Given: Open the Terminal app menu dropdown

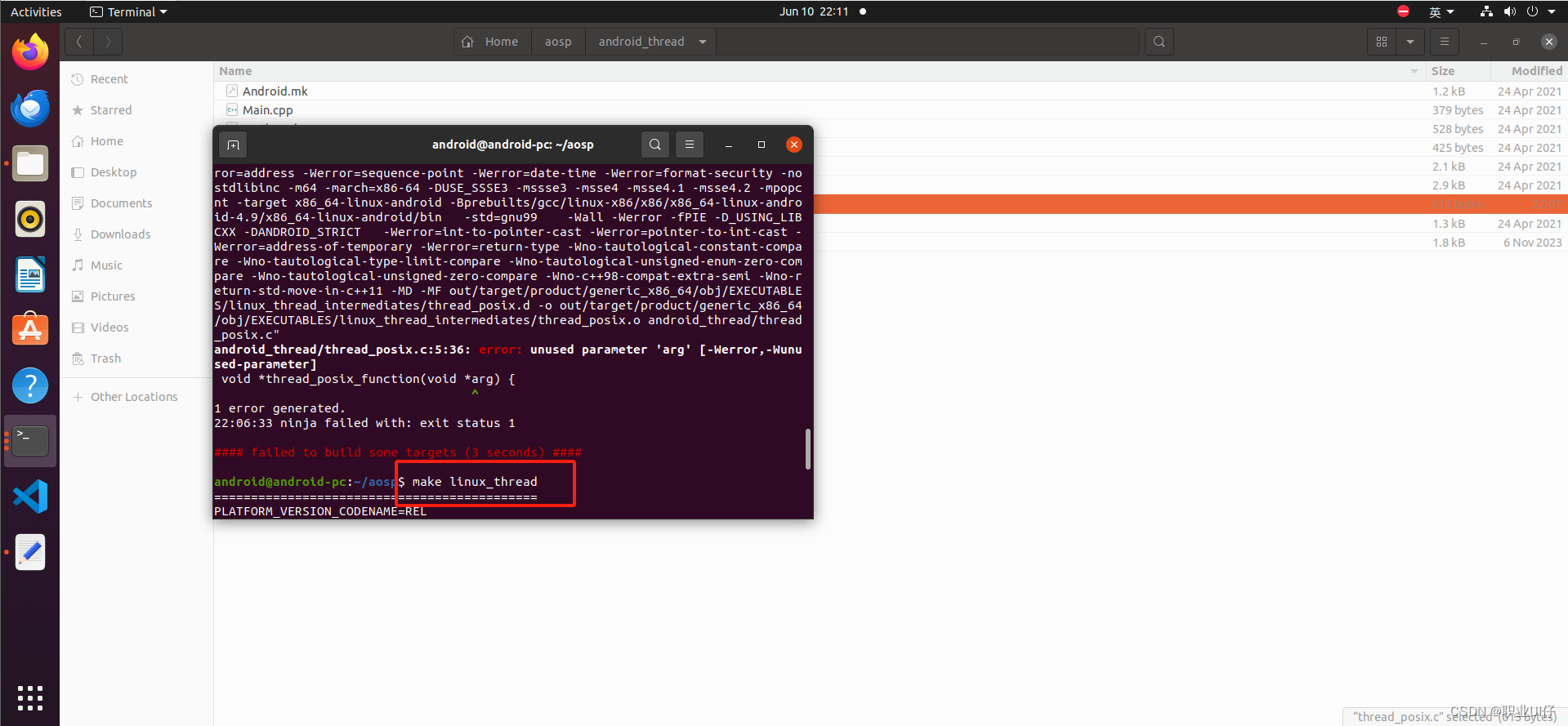Looking at the screenshot, I should point(128,11).
